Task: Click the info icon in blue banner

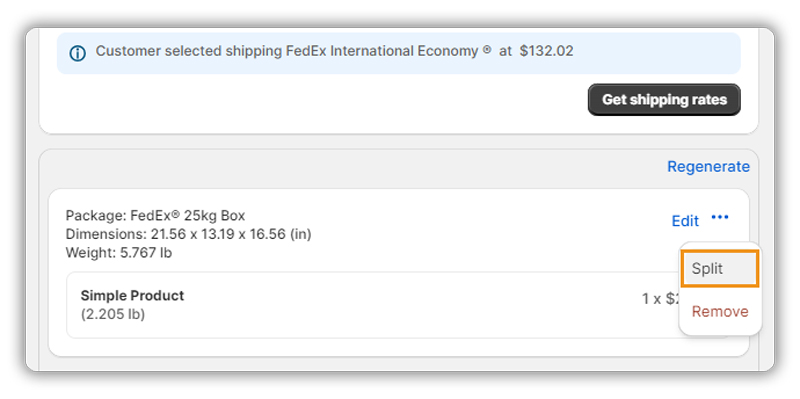Action: [78, 53]
